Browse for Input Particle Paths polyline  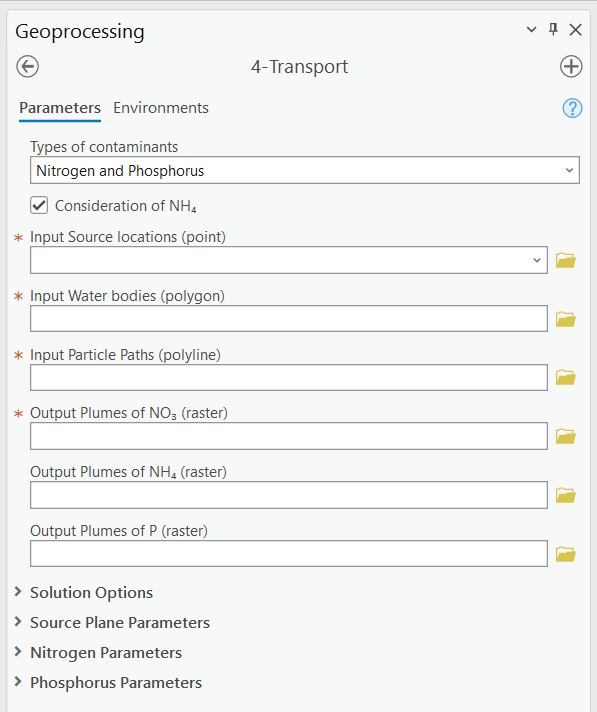coord(566,377)
